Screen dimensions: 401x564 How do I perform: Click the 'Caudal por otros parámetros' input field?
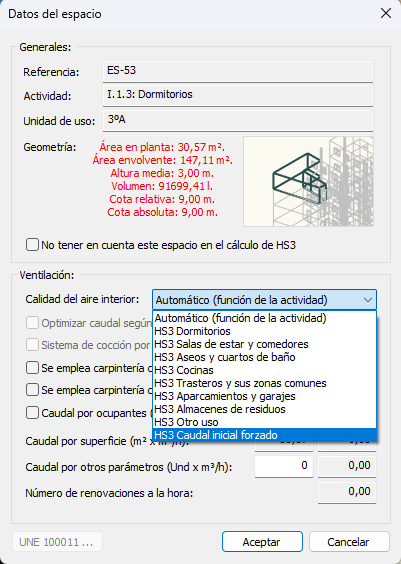(284, 466)
